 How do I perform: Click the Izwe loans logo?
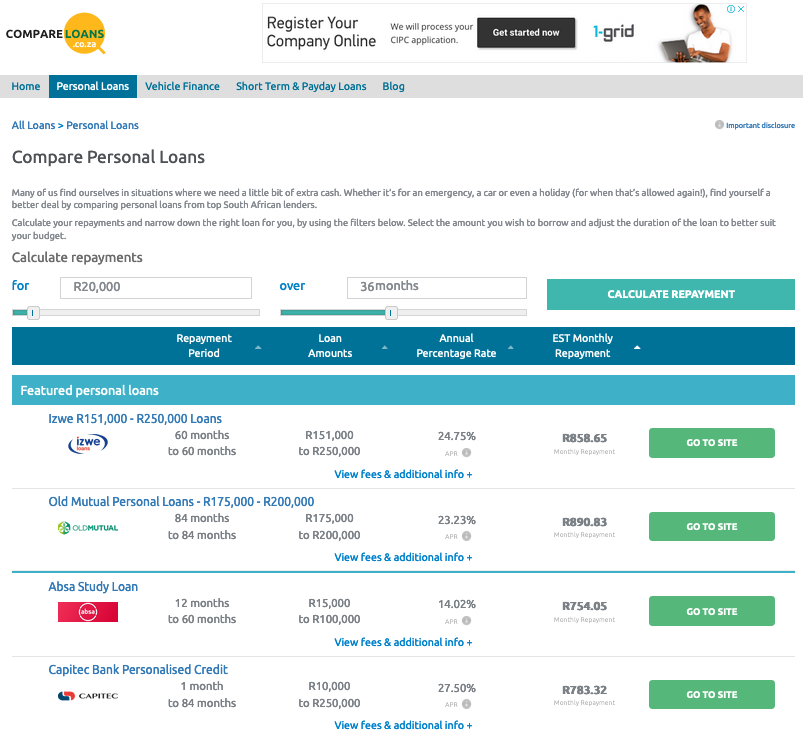pos(87,443)
